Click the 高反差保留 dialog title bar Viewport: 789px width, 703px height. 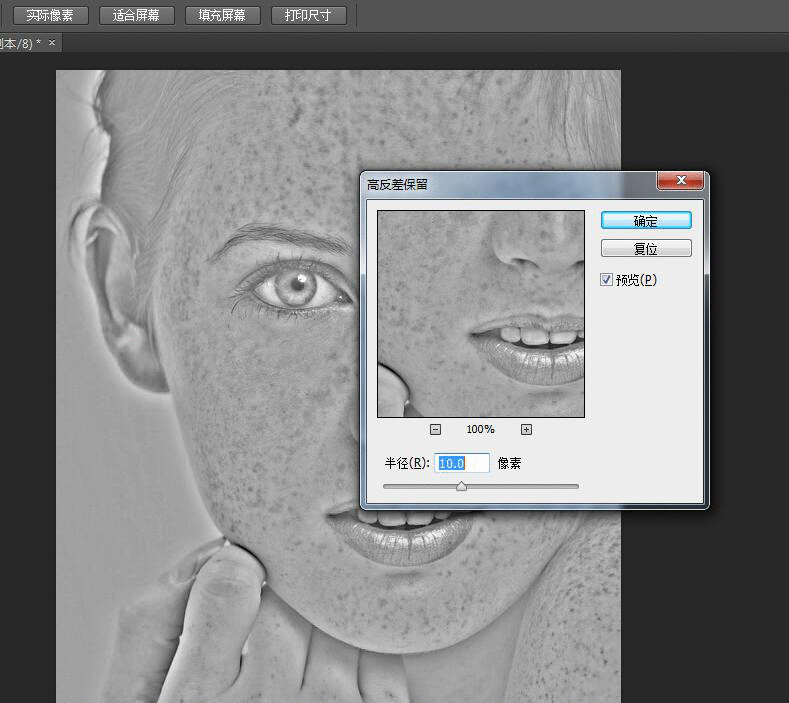(x=500, y=183)
